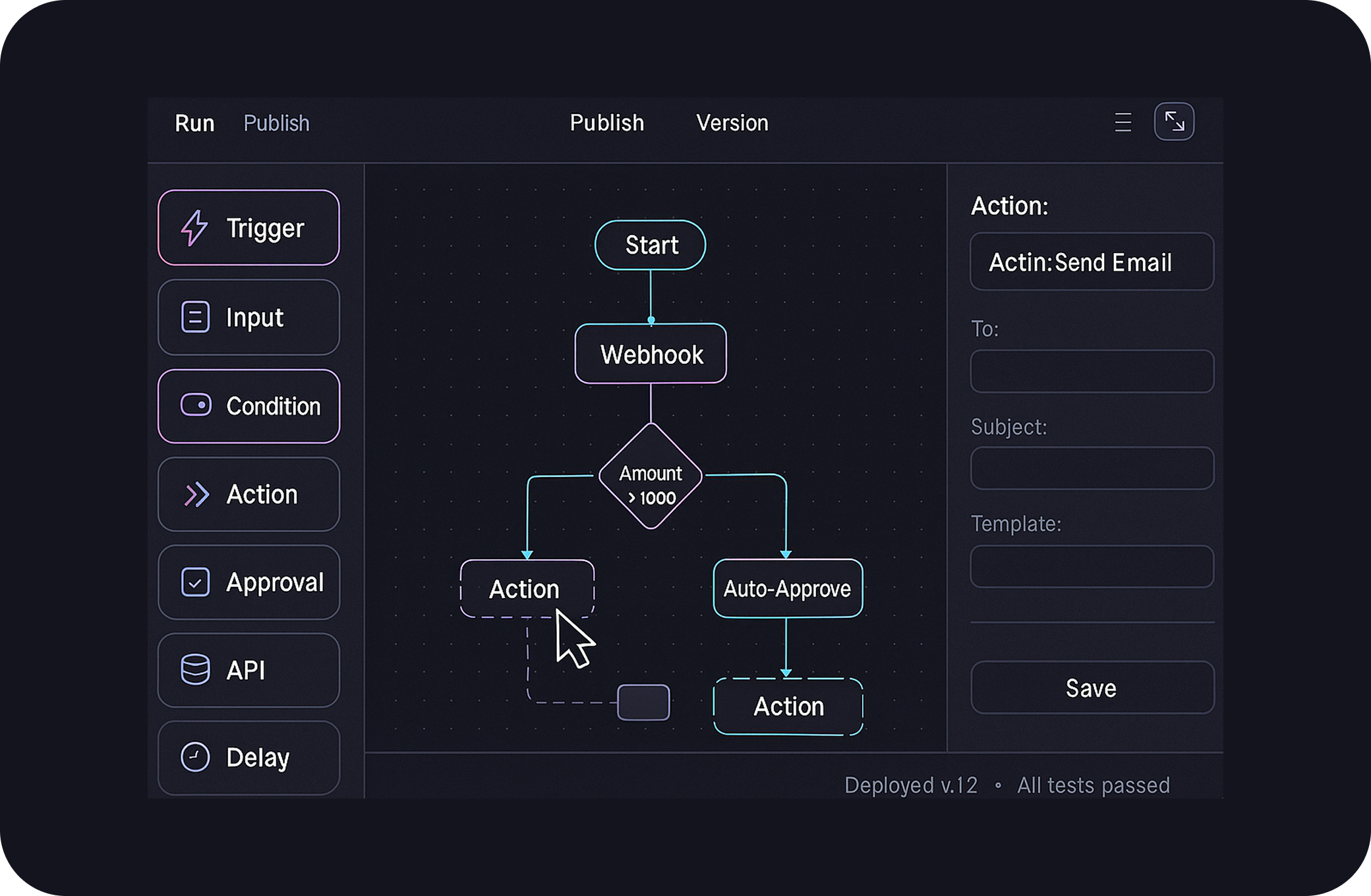Image resolution: width=1371 pixels, height=896 pixels.
Task: Open the hamburger menu icon
Action: click(1123, 123)
